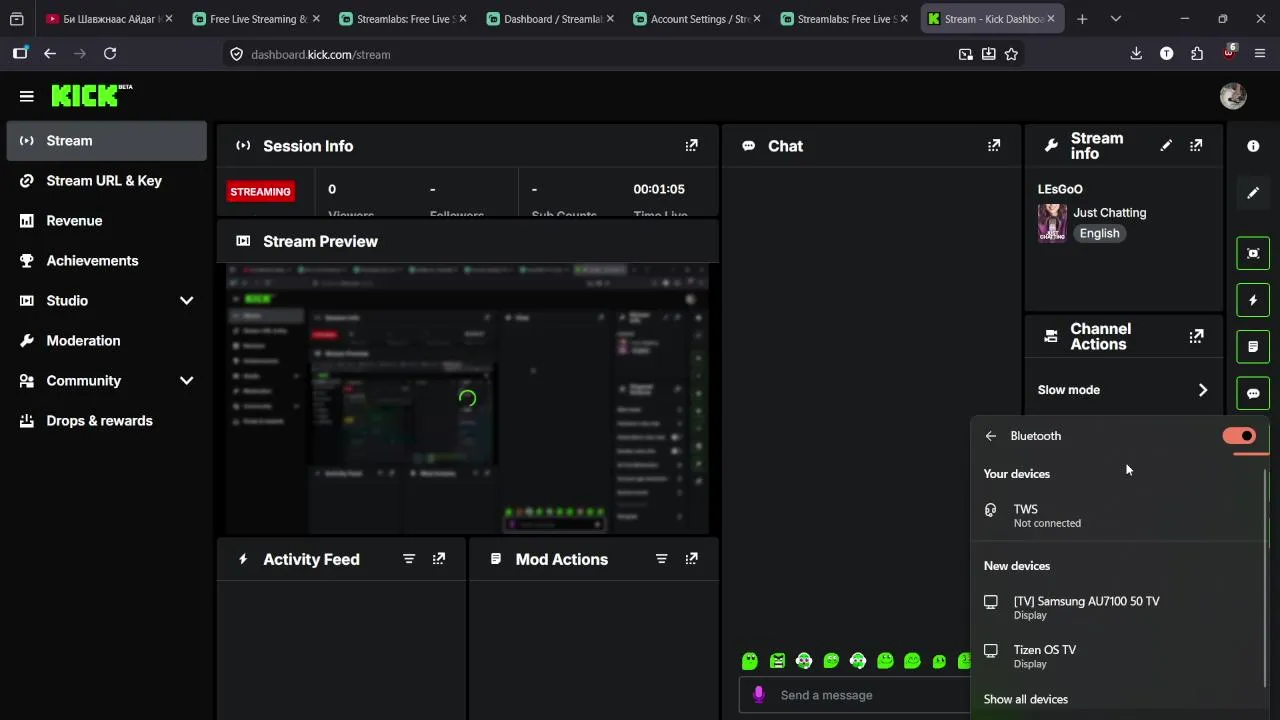Pop out the Mod Actions panel
1280x720 pixels.
pyautogui.click(x=691, y=559)
